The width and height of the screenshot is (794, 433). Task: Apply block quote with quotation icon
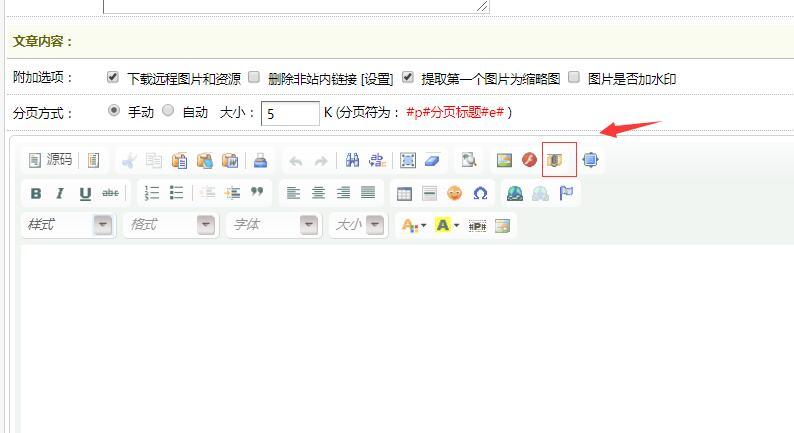coord(257,192)
